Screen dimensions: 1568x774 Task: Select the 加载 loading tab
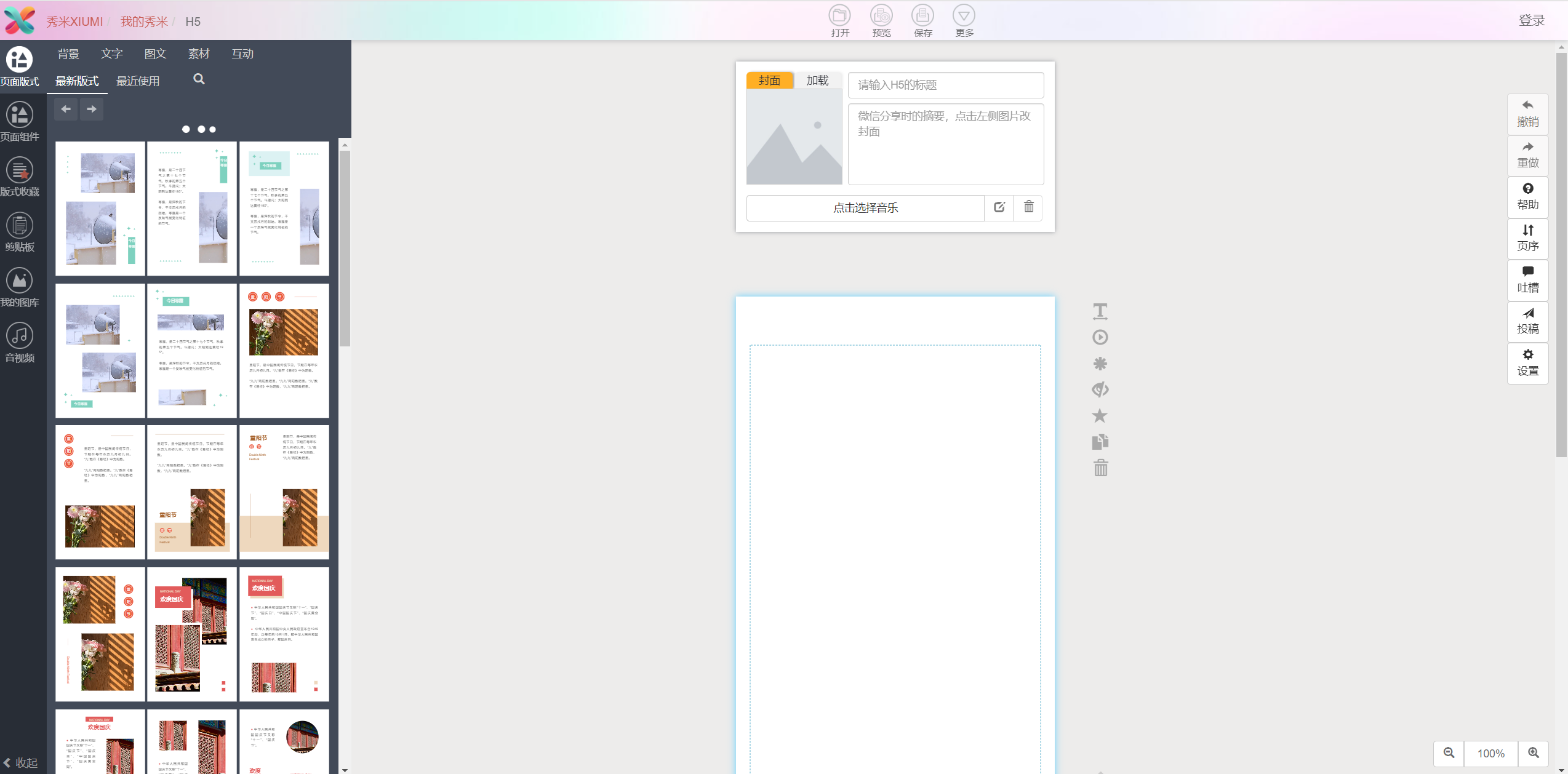coord(817,81)
